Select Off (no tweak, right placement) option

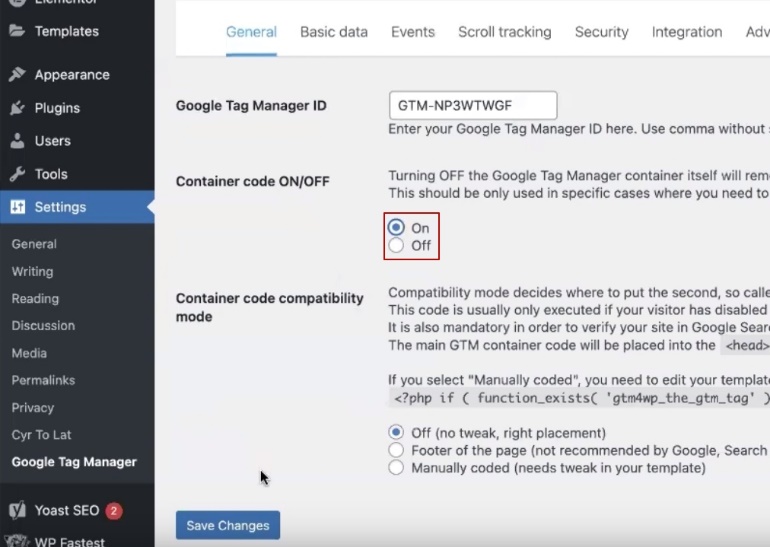pyautogui.click(x=397, y=433)
